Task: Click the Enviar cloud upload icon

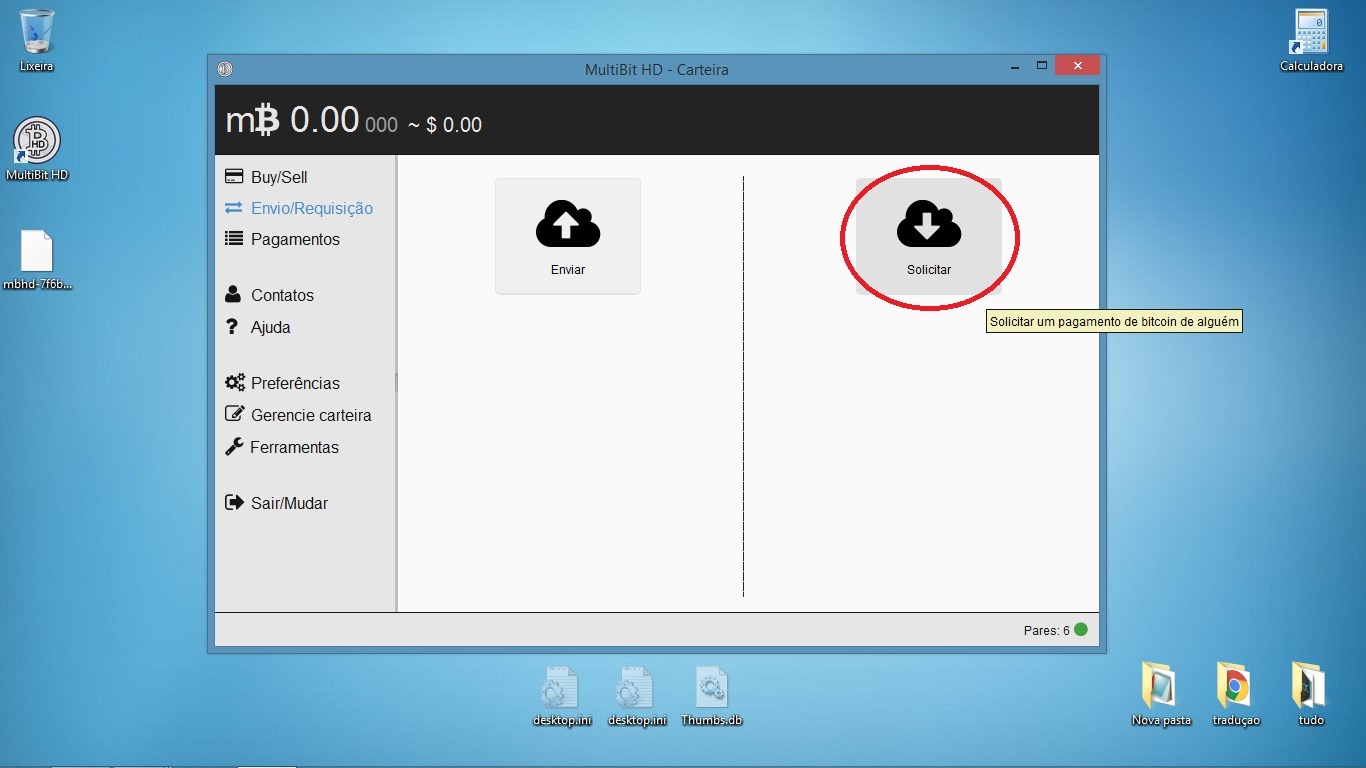Action: pyautogui.click(x=568, y=224)
